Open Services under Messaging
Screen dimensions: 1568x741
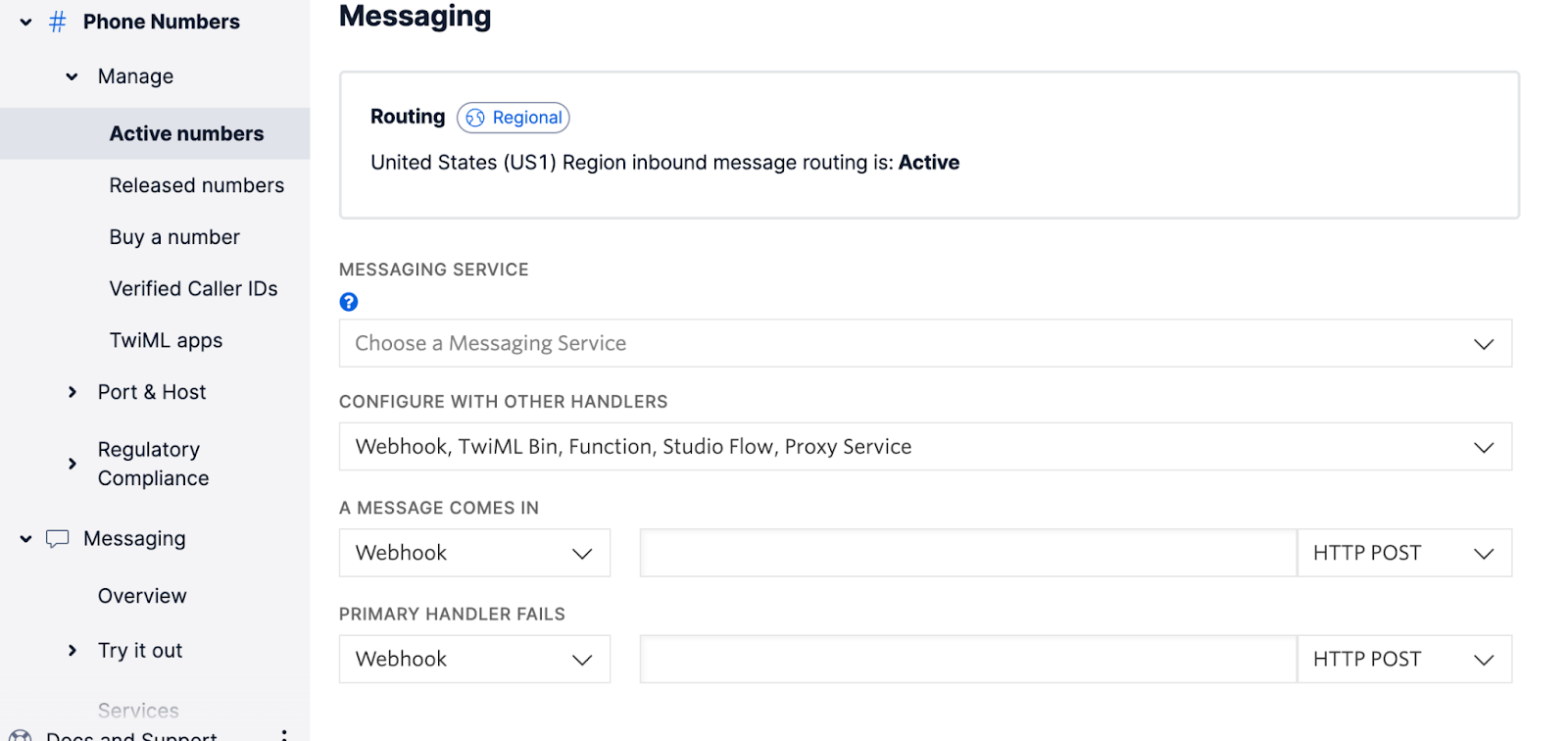tap(138, 711)
